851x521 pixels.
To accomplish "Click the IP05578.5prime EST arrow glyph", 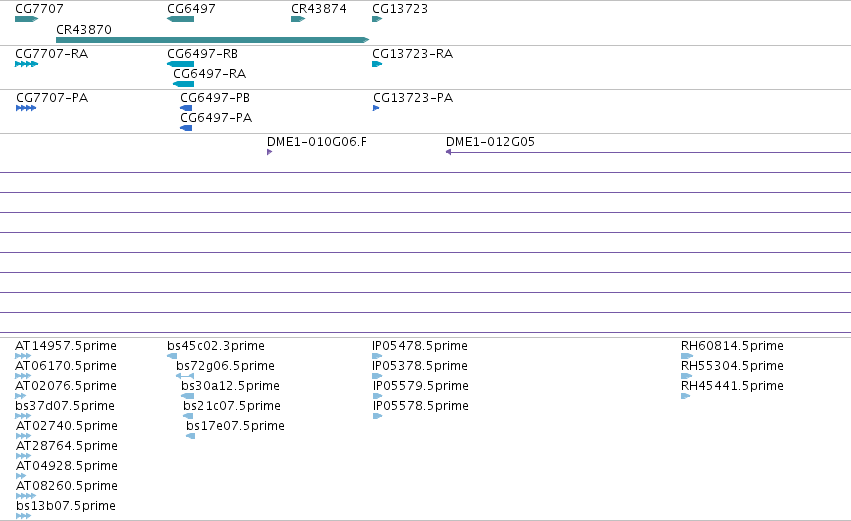I will (378, 416).
